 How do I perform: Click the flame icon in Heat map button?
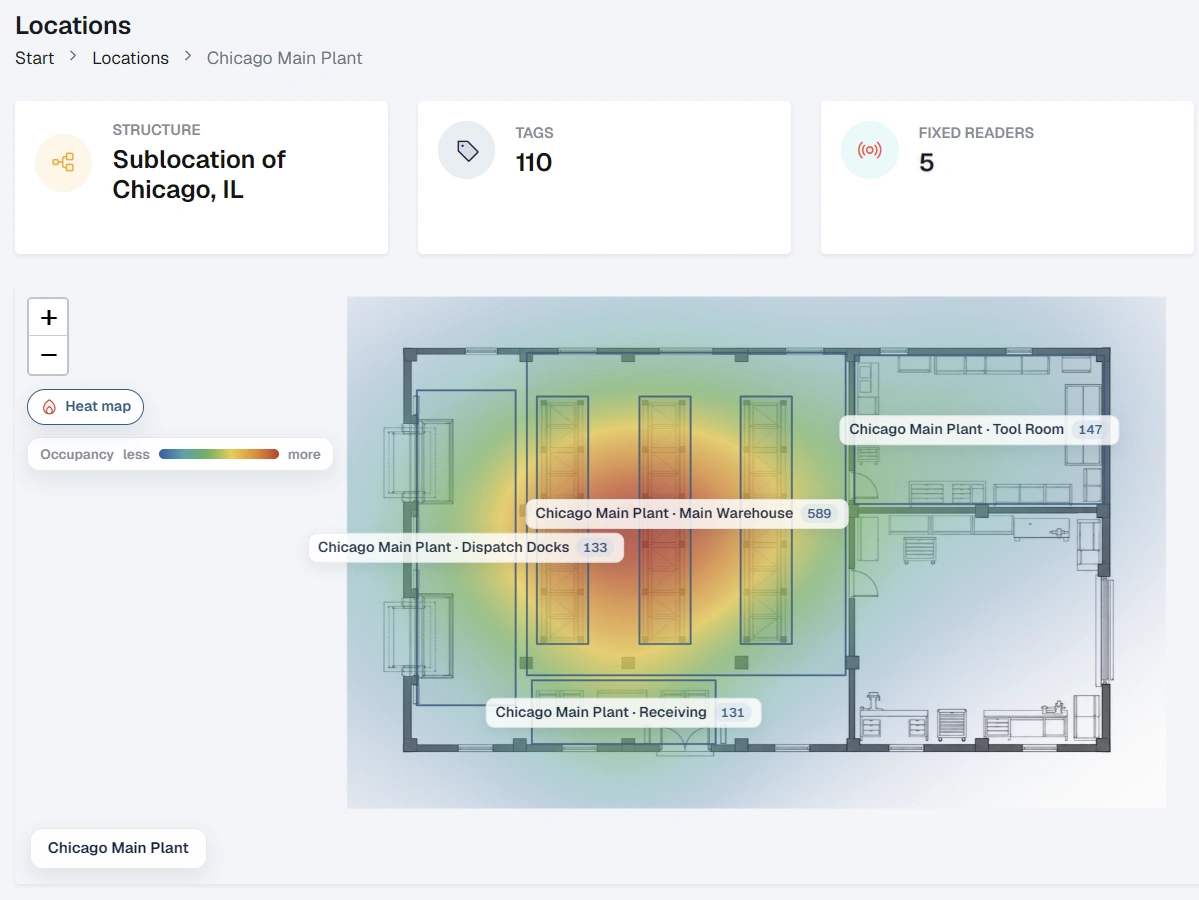click(x=49, y=407)
